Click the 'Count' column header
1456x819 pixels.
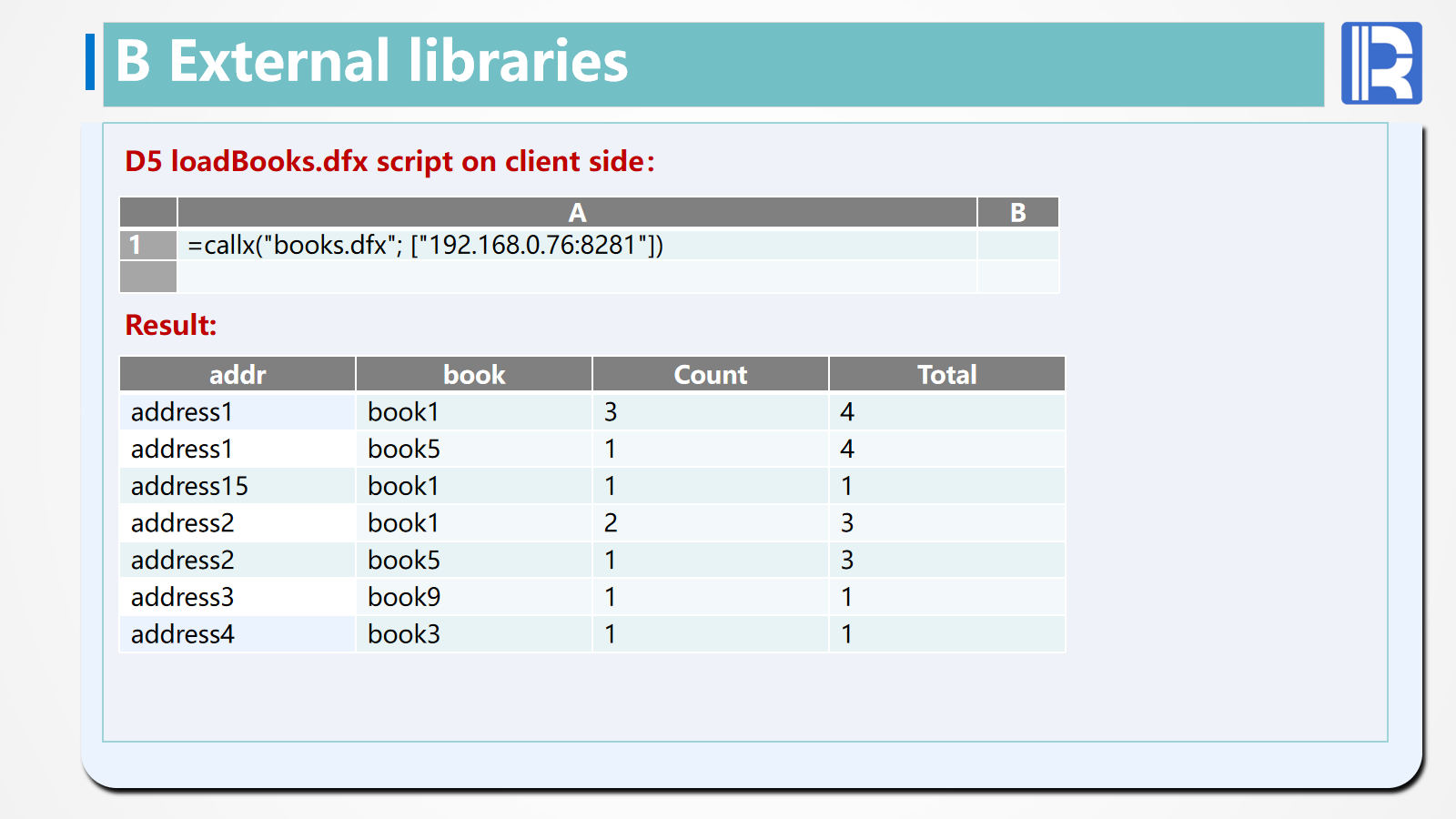[710, 374]
